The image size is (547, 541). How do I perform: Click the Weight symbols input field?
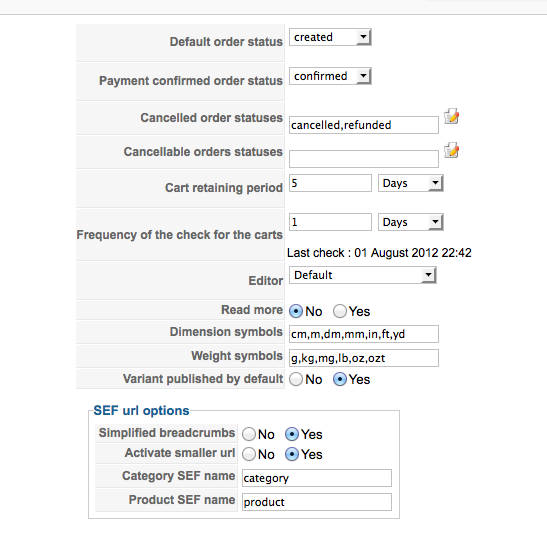(x=364, y=358)
